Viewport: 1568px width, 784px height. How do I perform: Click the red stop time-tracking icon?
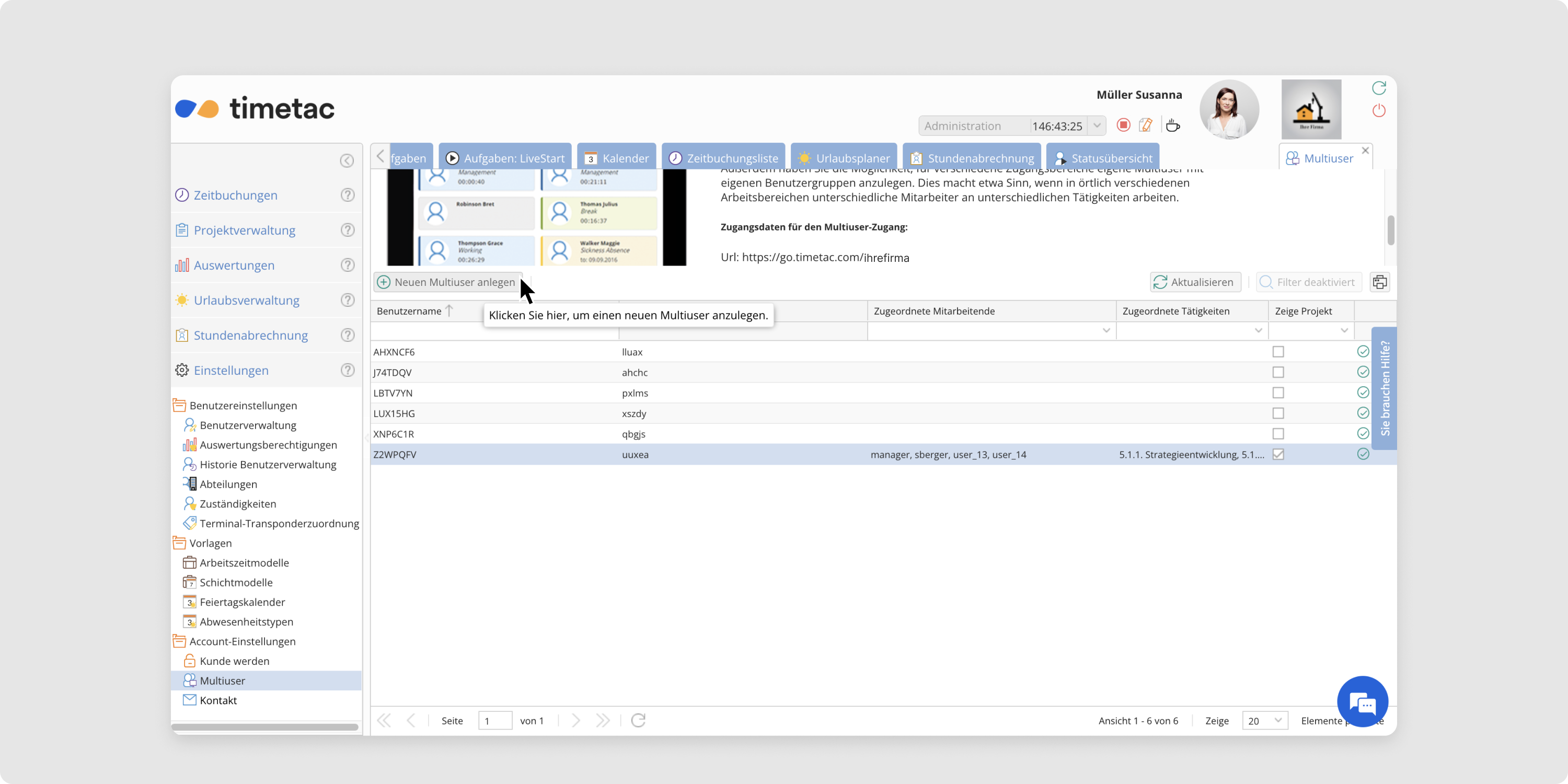coord(1124,125)
